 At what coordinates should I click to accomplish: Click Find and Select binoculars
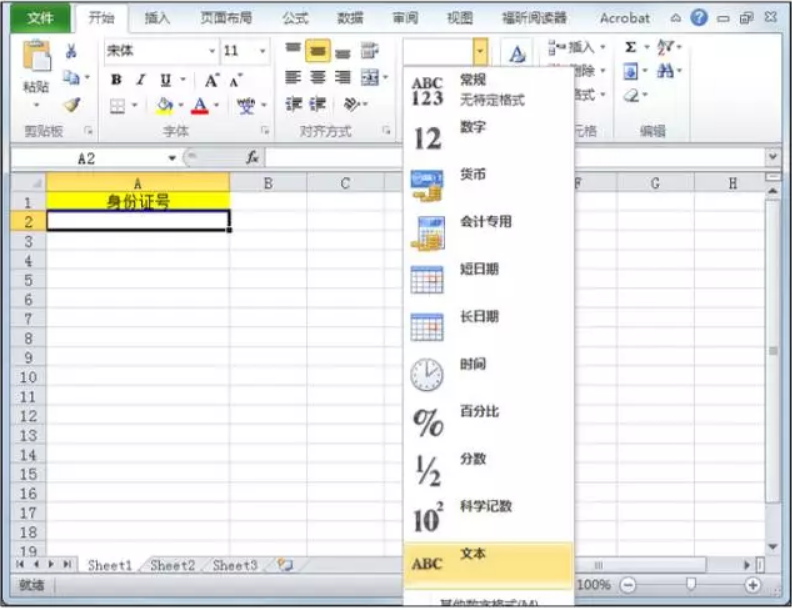click(665, 71)
